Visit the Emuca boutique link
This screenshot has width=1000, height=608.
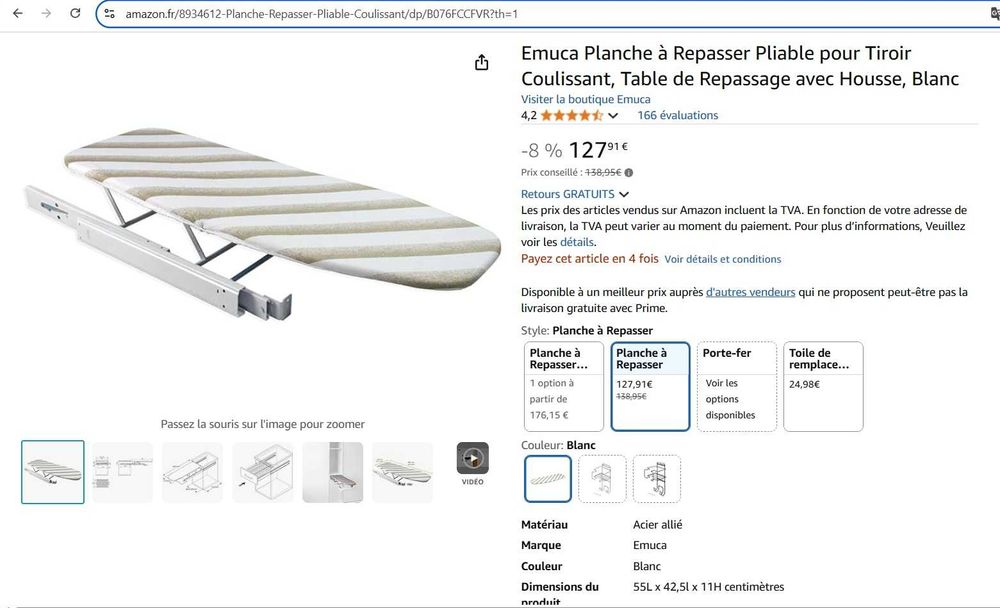pos(585,99)
